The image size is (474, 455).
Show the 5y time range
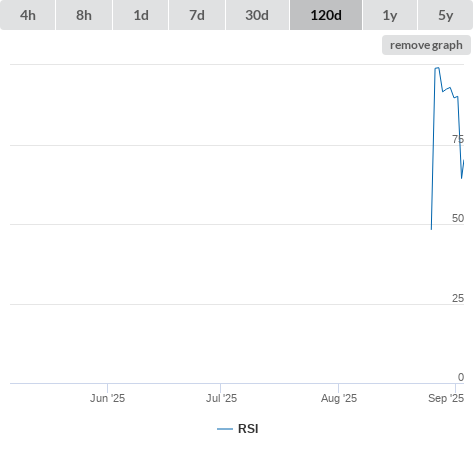[x=446, y=15]
